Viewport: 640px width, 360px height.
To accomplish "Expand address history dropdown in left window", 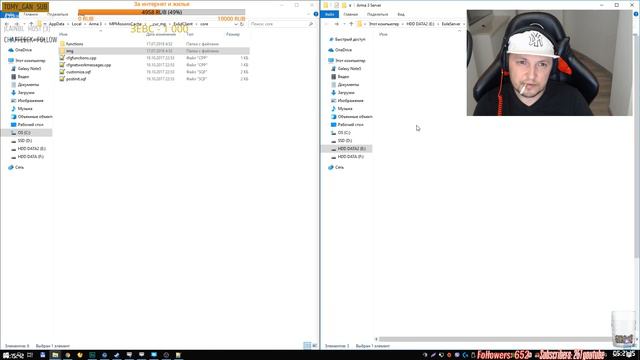I will [x=236, y=24].
